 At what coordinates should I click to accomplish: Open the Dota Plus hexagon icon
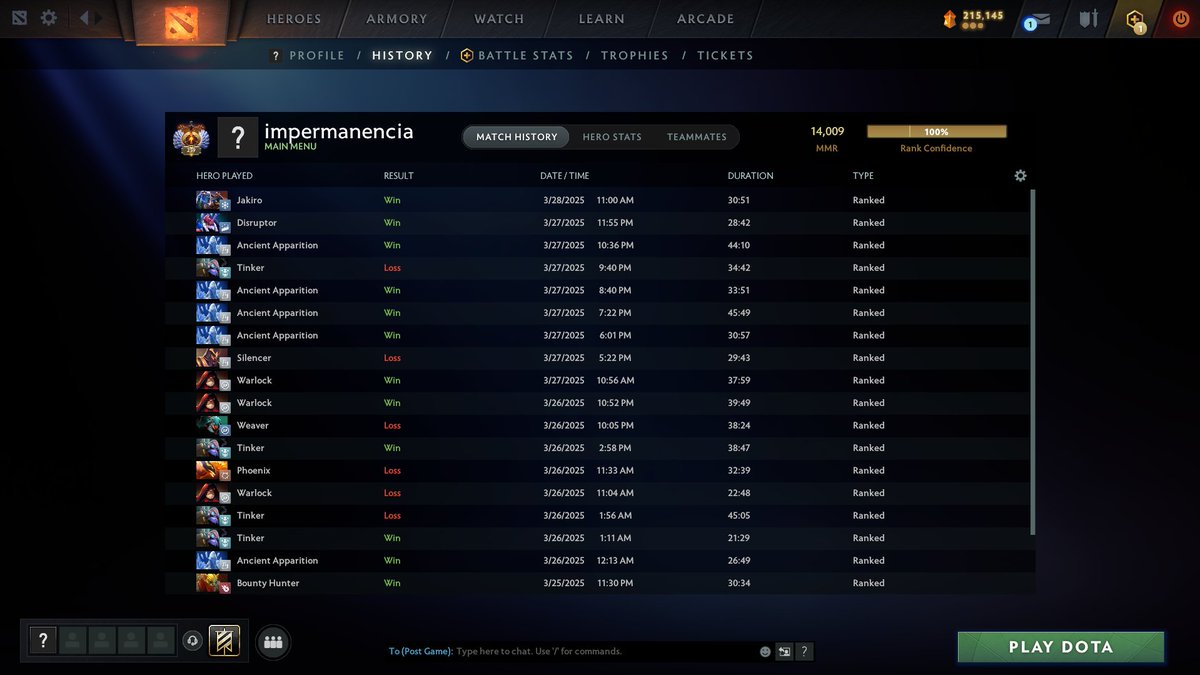click(1134, 20)
